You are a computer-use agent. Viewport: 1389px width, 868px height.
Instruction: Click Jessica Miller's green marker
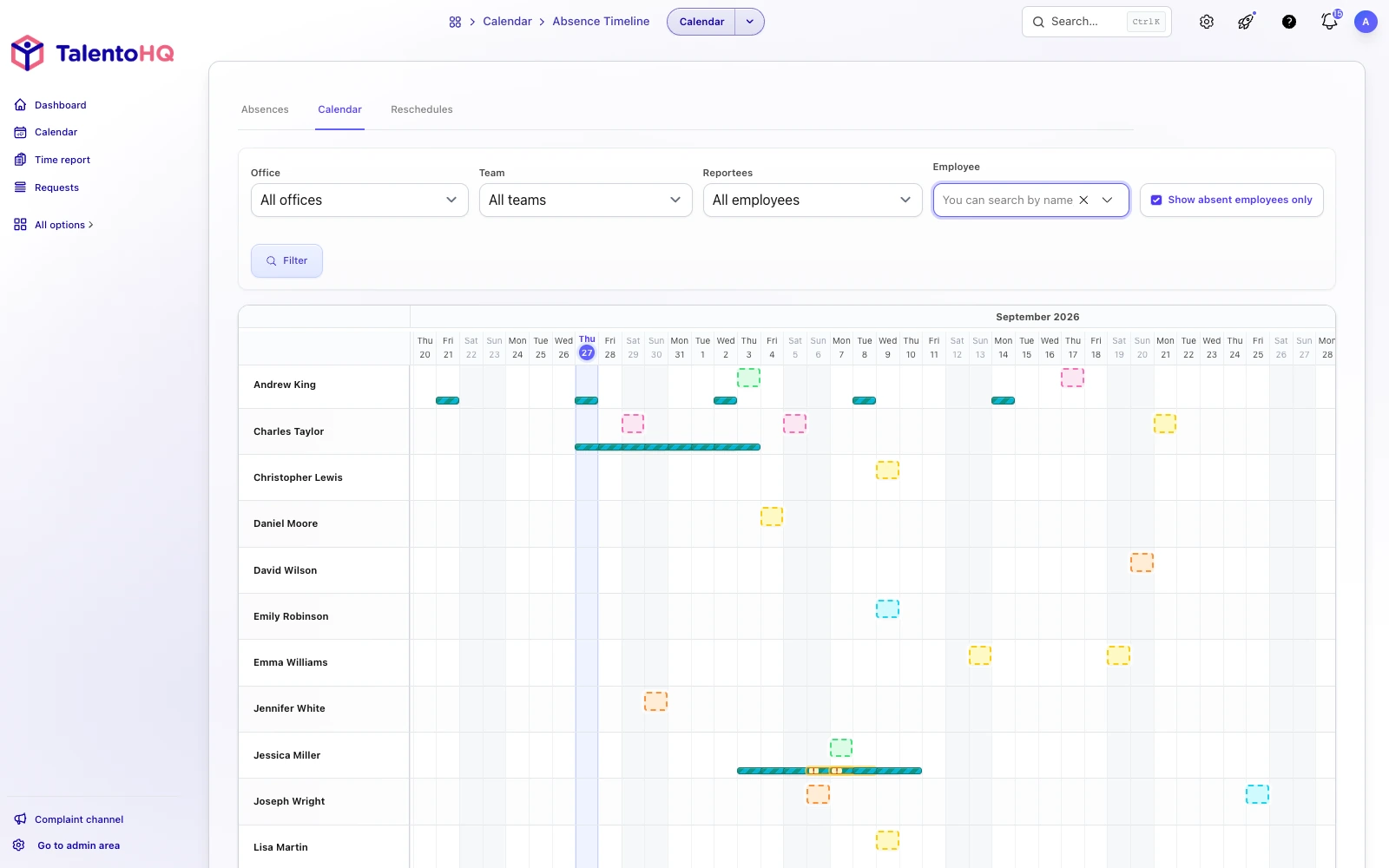tap(841, 747)
